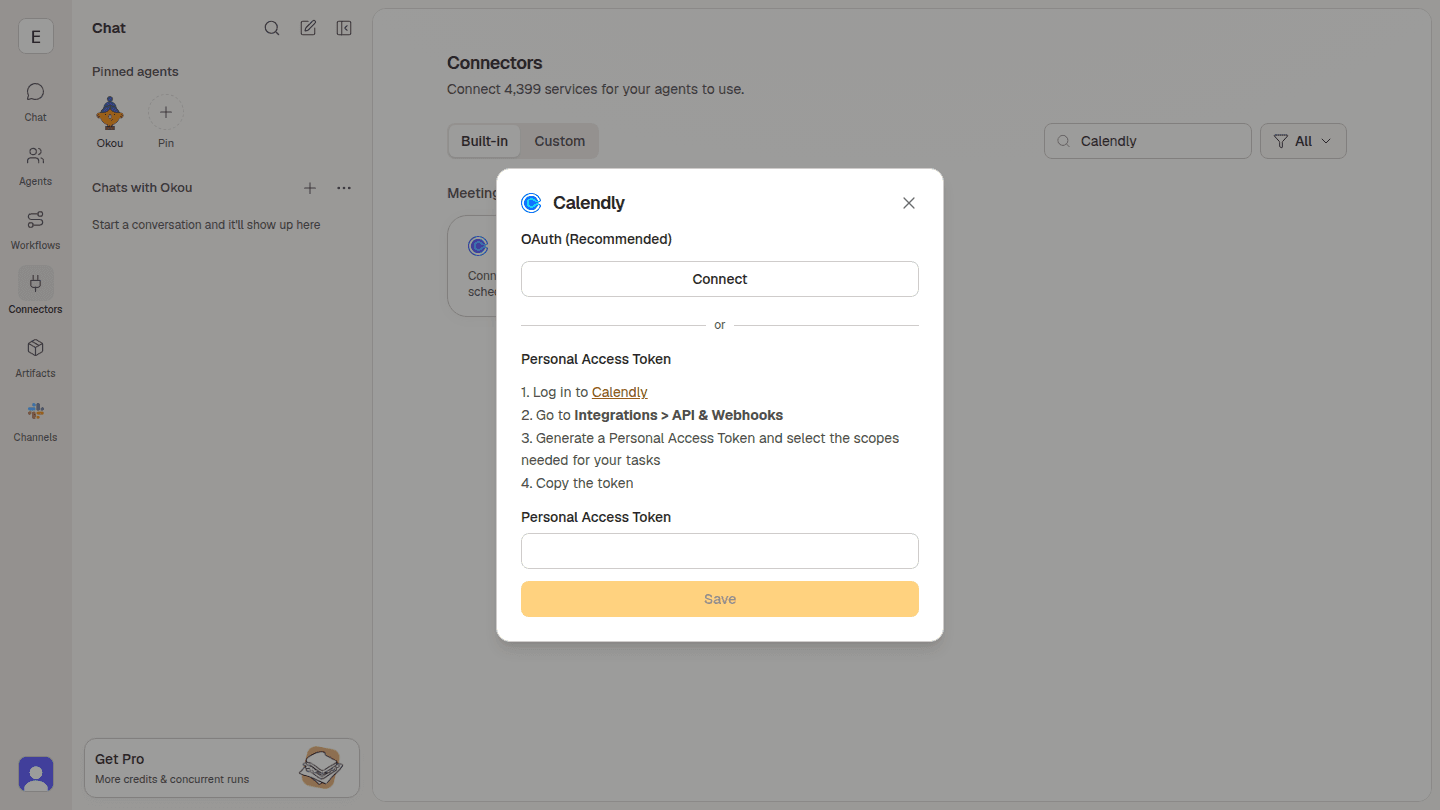Switch to the Built-in tab

click(x=485, y=141)
